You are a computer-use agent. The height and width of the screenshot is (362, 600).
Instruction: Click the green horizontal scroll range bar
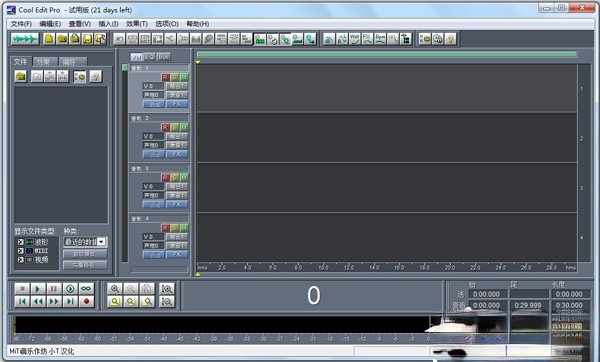tap(386, 54)
